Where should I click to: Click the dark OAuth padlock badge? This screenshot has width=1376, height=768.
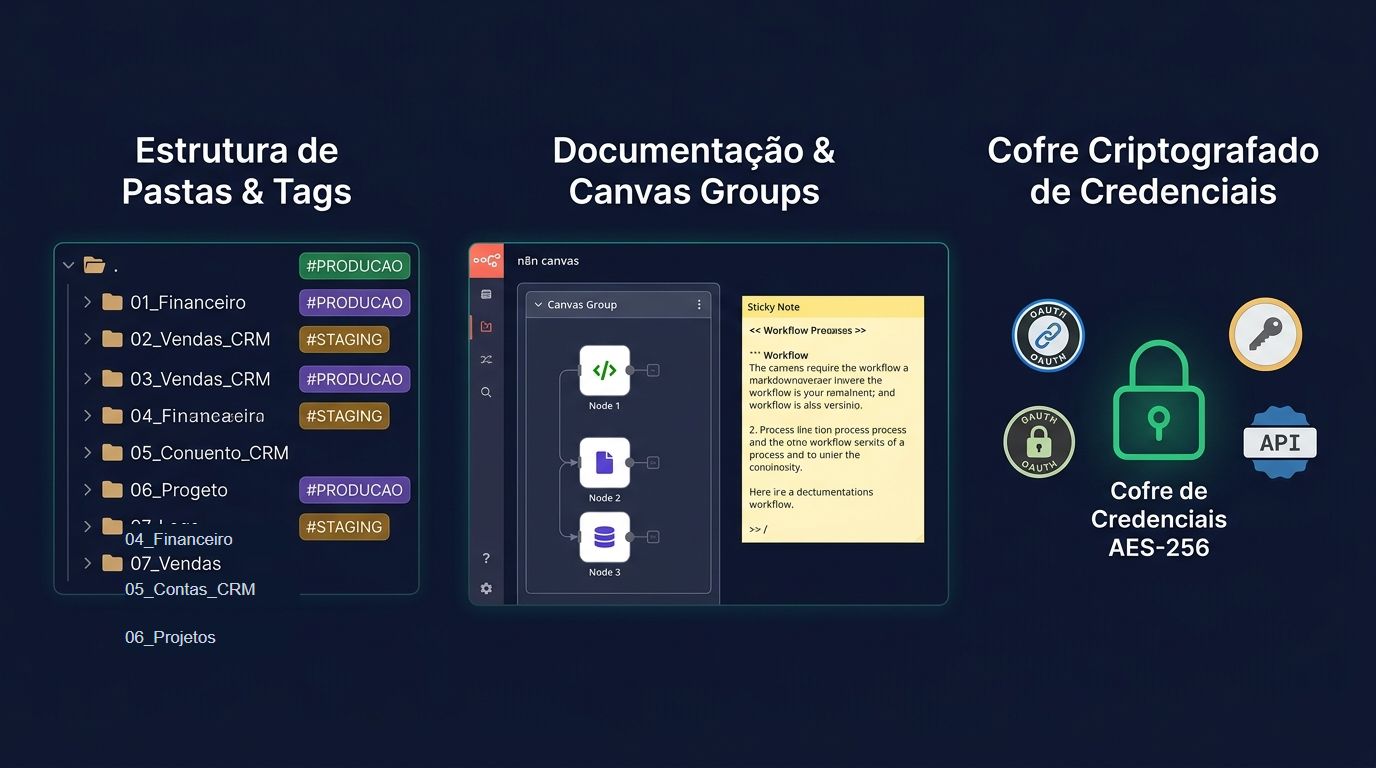[x=1039, y=442]
